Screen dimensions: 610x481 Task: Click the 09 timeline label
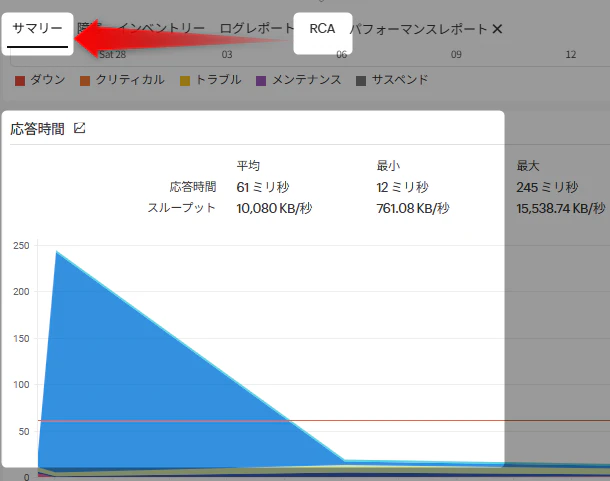(x=456, y=54)
